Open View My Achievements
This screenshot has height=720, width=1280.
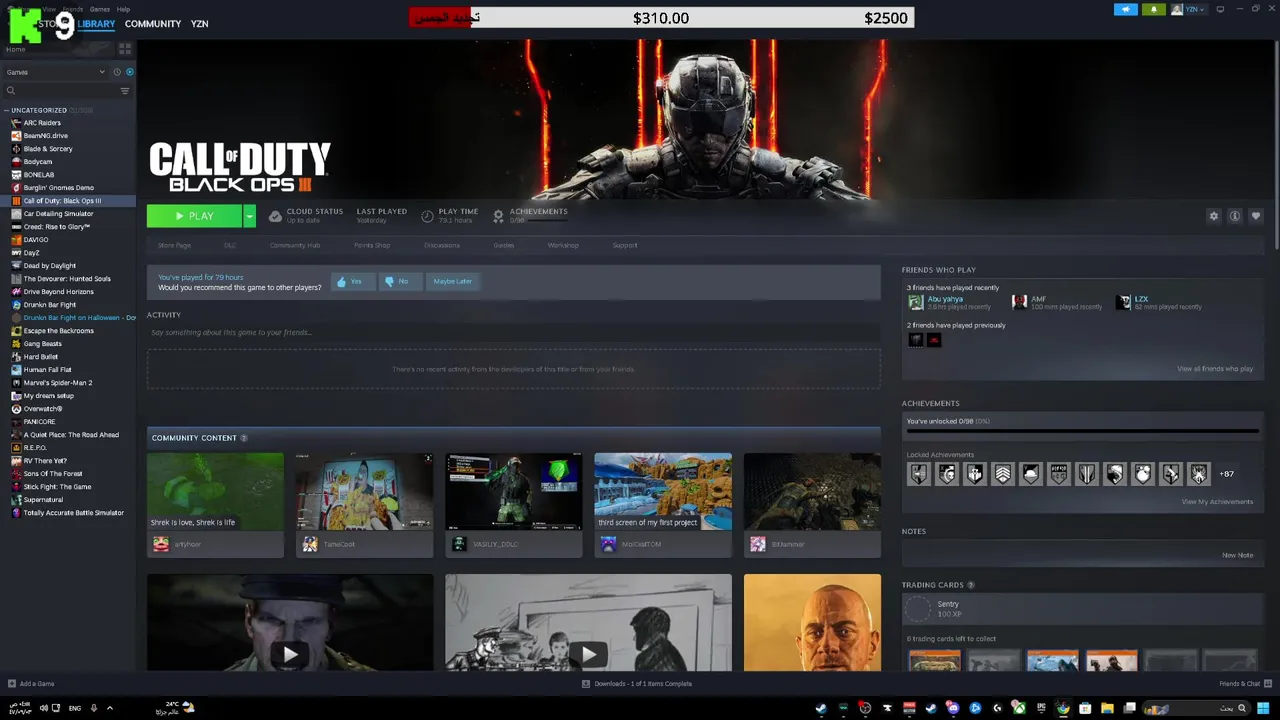click(x=1217, y=502)
